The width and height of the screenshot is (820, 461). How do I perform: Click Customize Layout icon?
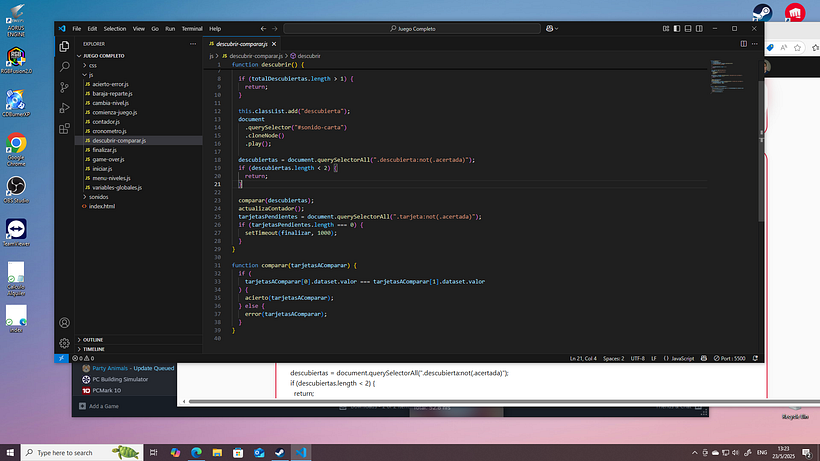(x=666, y=29)
